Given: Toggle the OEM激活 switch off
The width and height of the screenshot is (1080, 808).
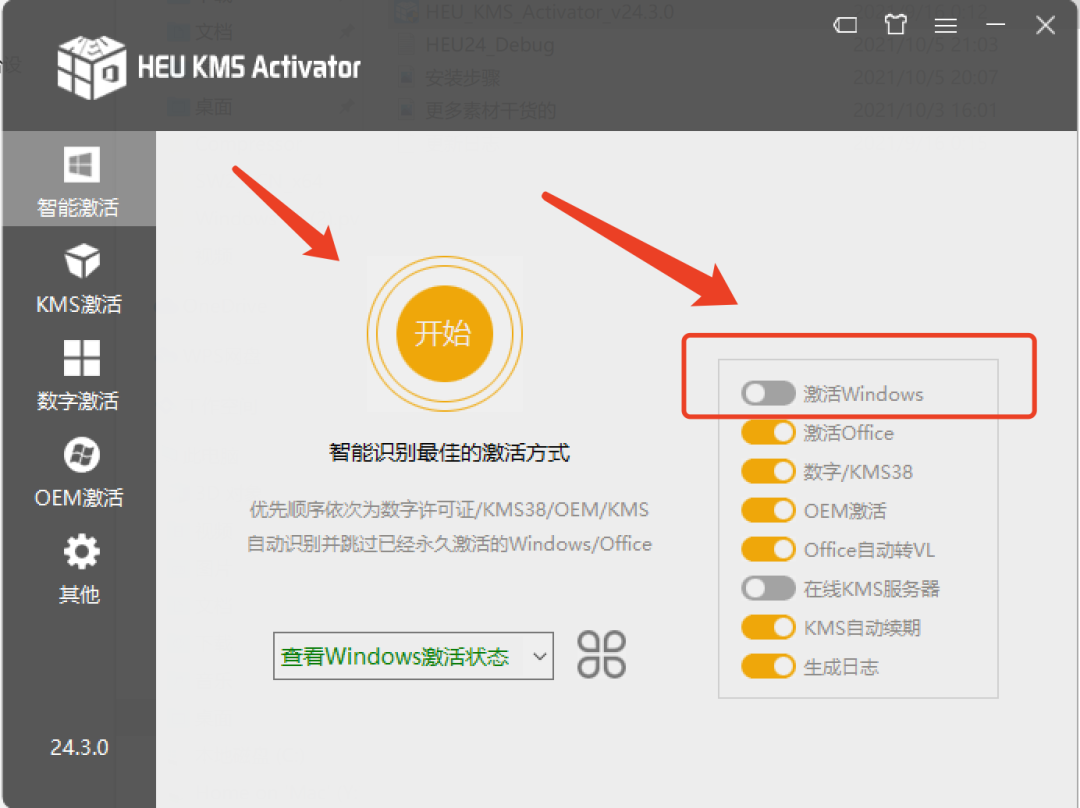Looking at the screenshot, I should (767, 511).
